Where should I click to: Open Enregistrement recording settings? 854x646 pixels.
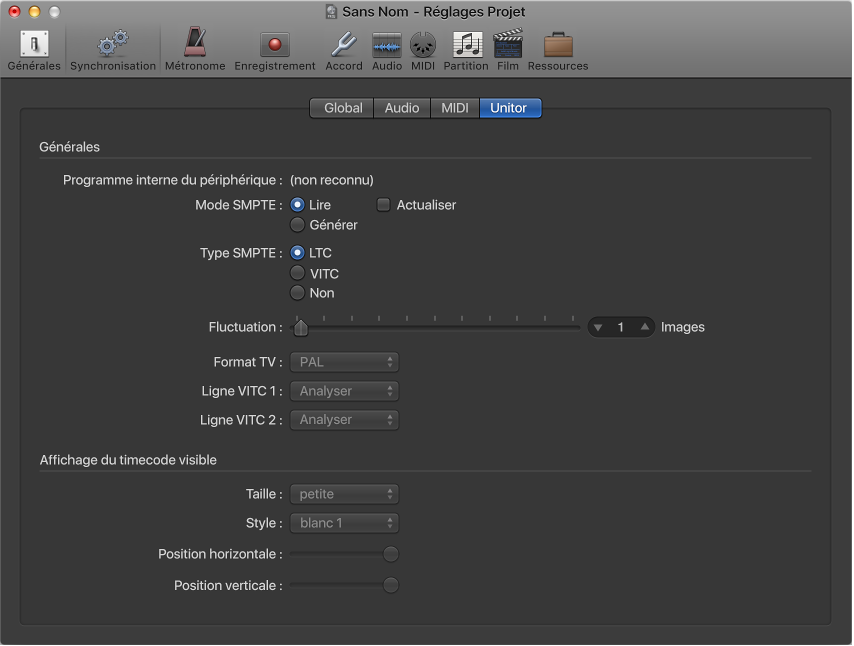[274, 45]
